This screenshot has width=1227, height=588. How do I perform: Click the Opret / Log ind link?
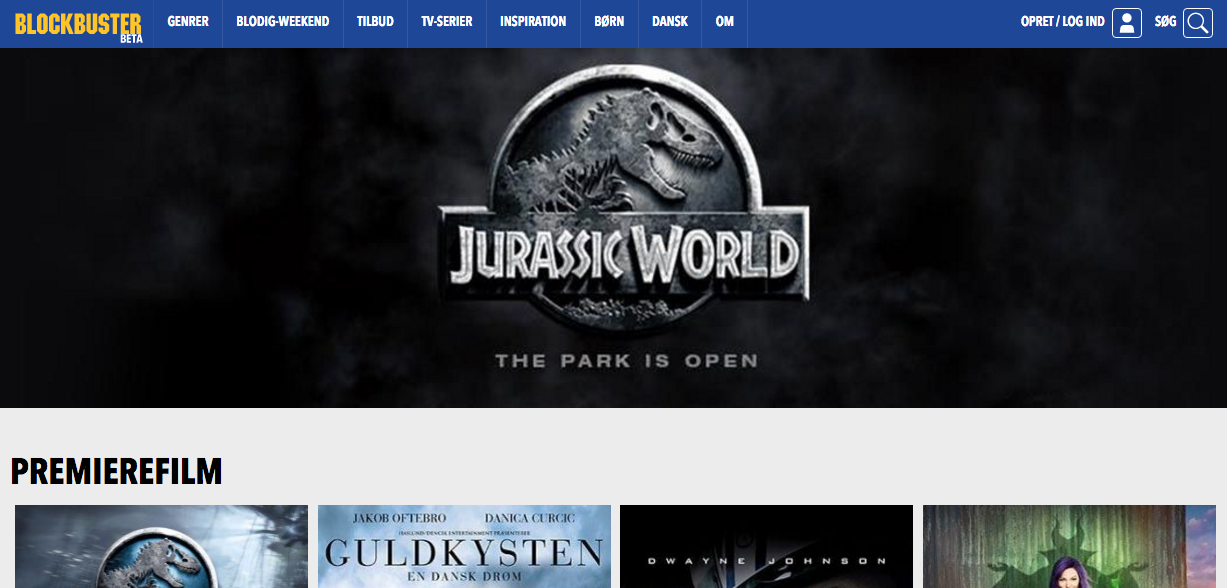[1063, 22]
